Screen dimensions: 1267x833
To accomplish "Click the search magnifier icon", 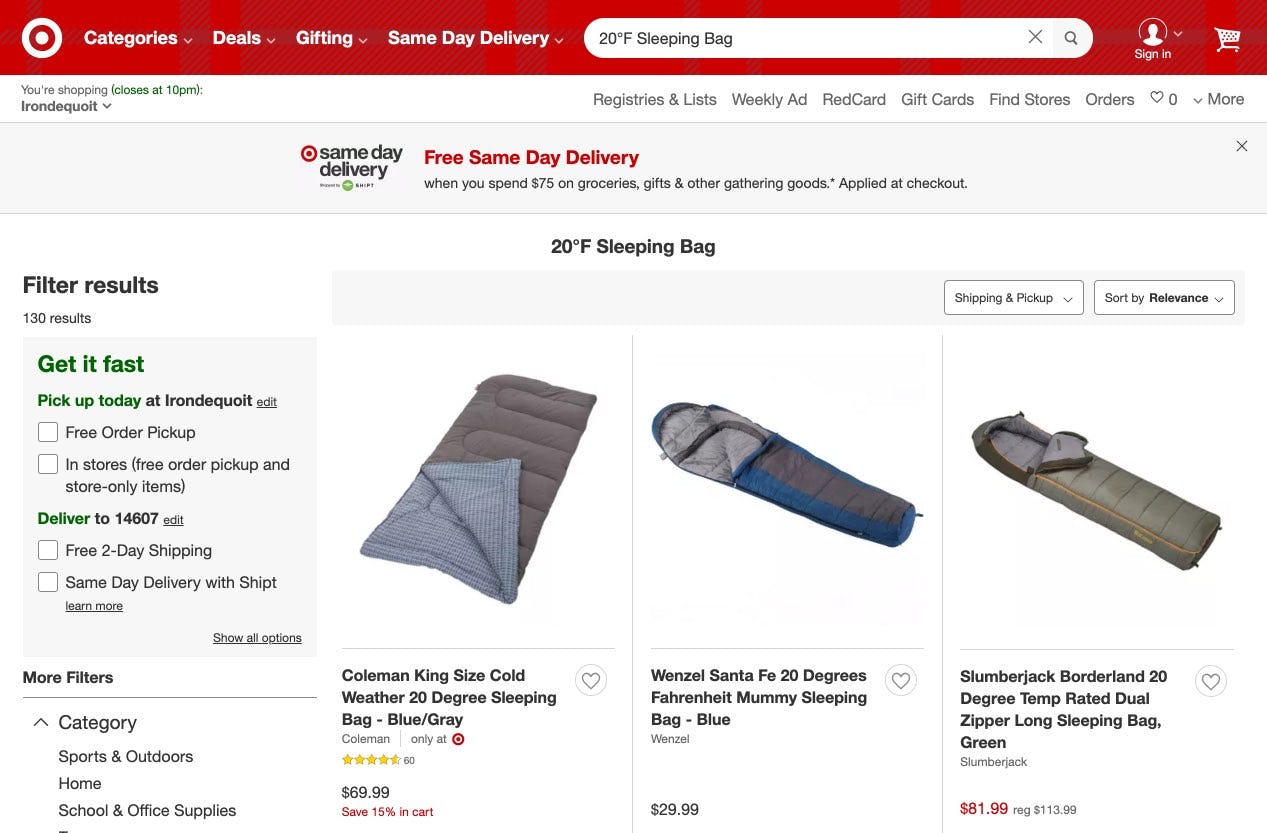I will point(1071,39).
